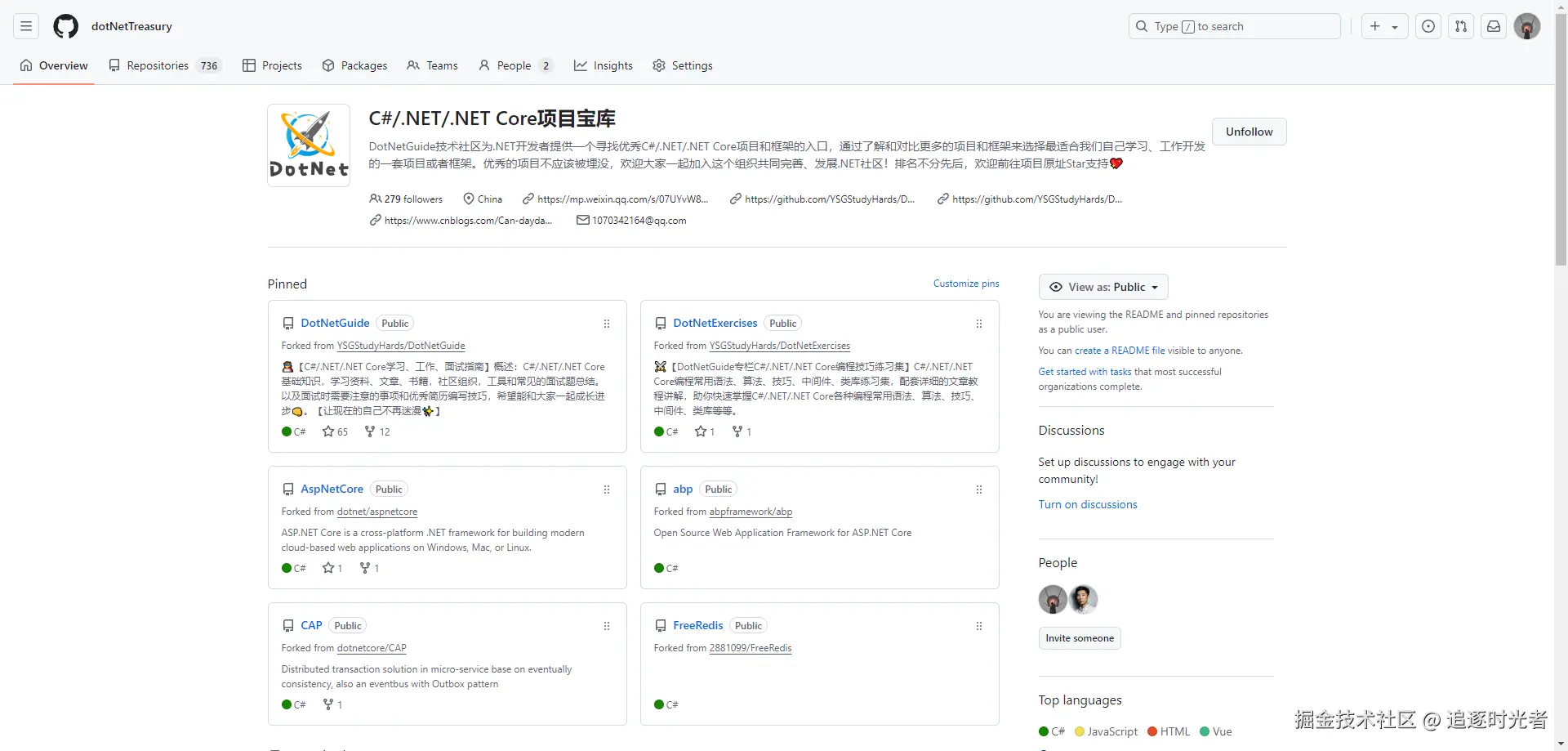Open fork source dotnetcore/CAP
This screenshot has height=751, width=1568.
[372, 648]
